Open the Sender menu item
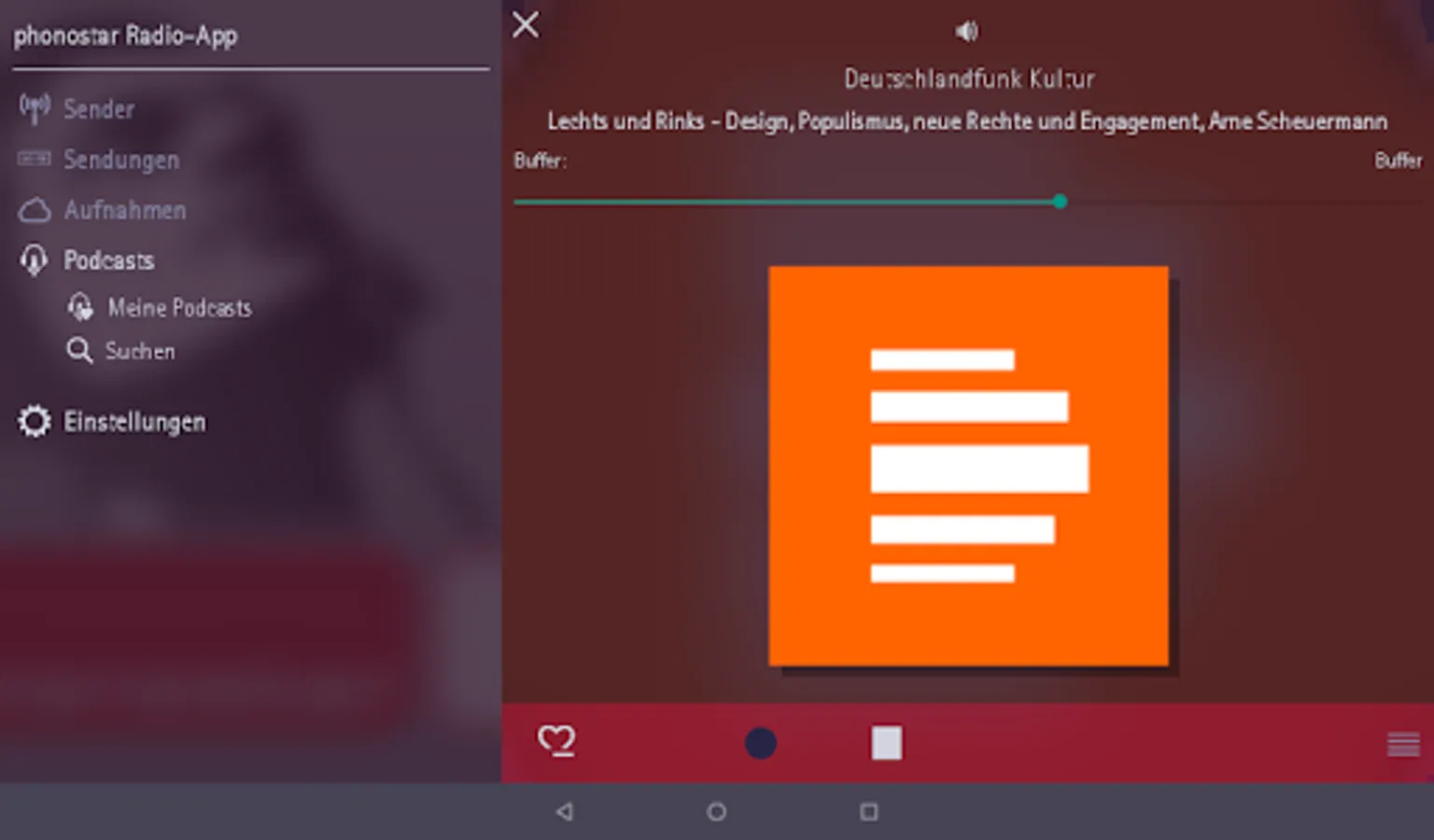Viewport: 1434px width, 840px height. pyautogui.click(x=99, y=109)
